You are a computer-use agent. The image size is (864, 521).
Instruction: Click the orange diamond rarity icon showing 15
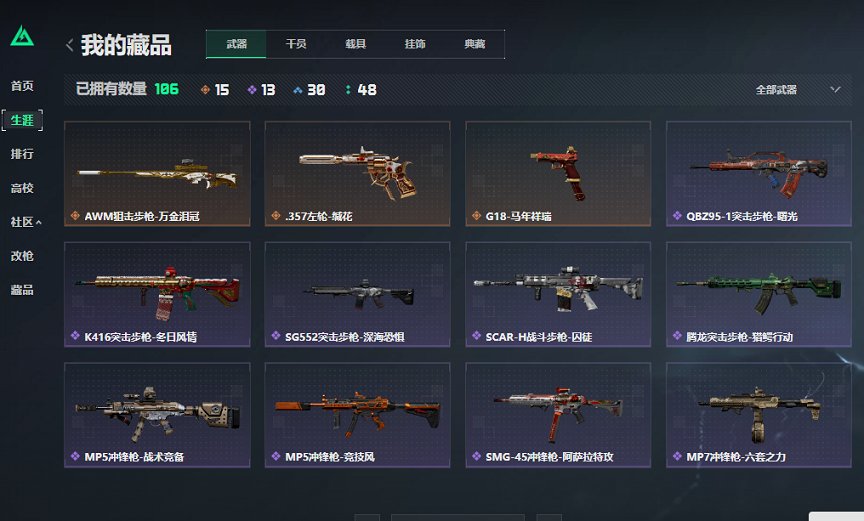[x=205, y=89]
